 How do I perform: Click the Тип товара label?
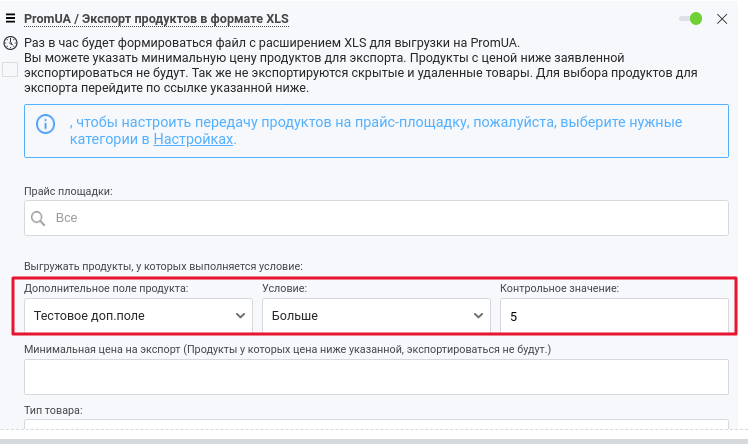[x=53, y=410]
